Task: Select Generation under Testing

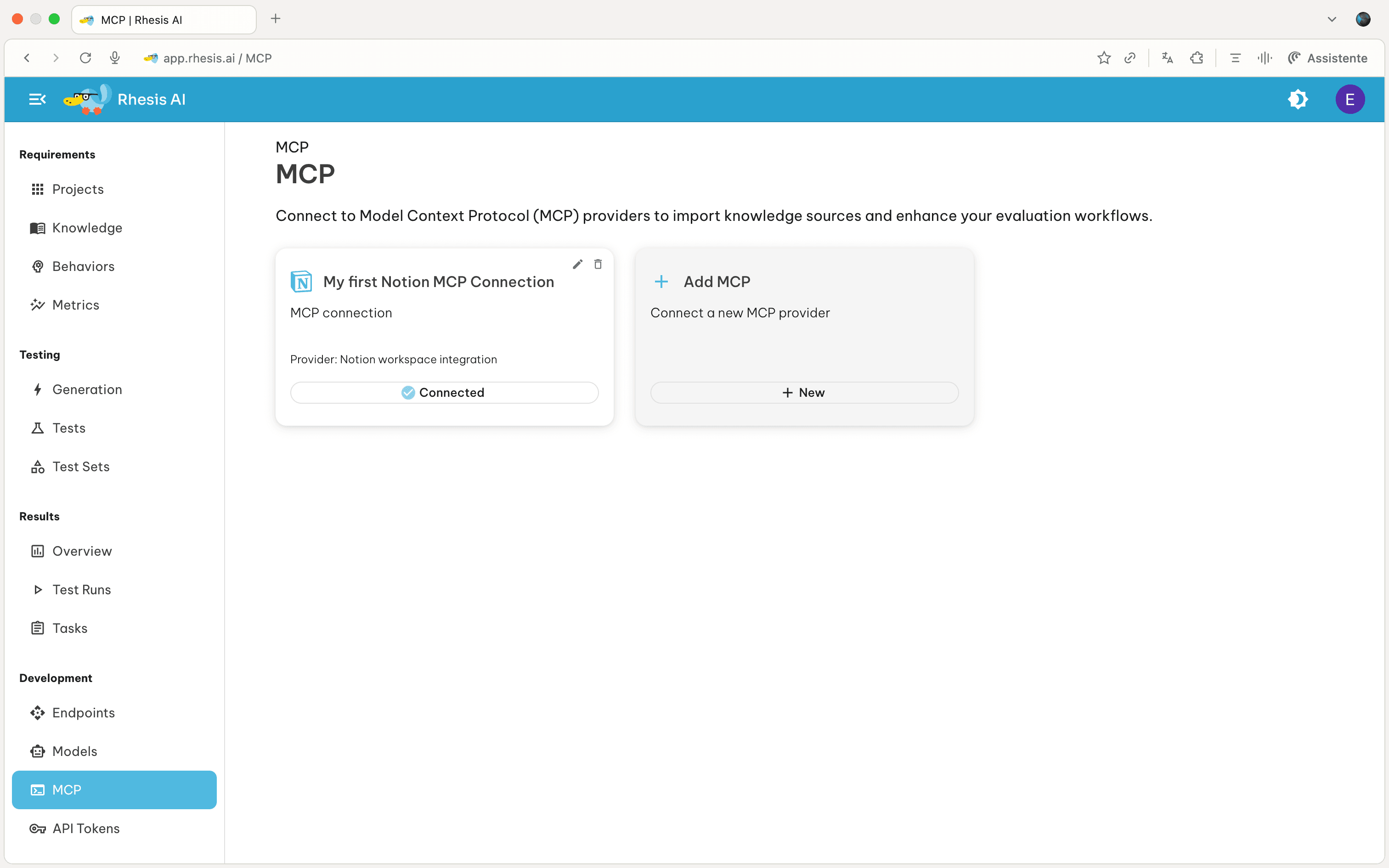Action: pos(87,389)
